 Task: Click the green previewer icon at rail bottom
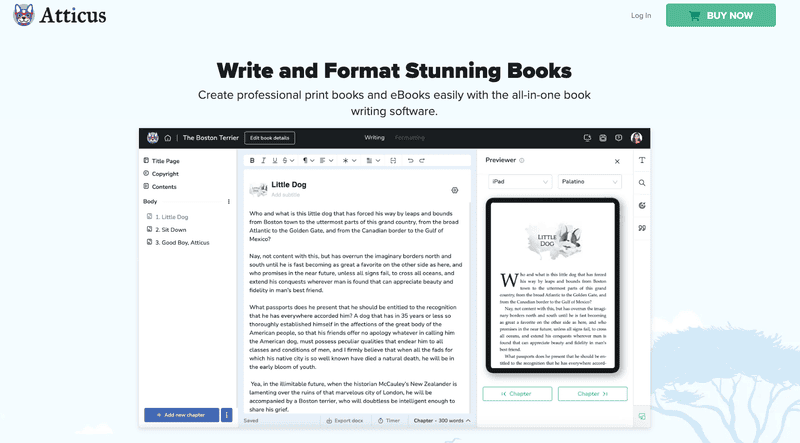pos(642,416)
